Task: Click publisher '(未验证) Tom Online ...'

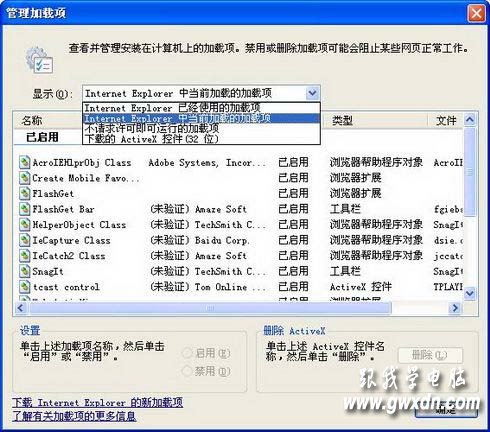Action: point(208,287)
